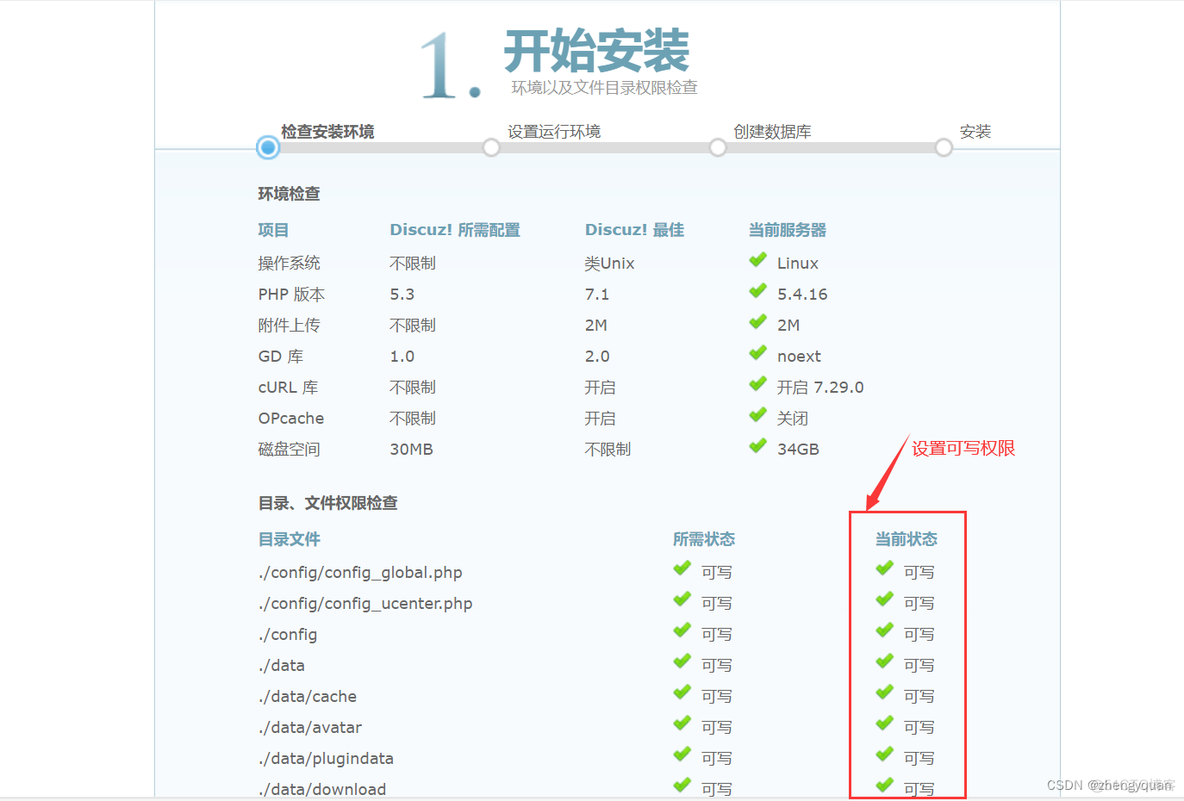Click the OPcache row label
Viewport: 1184px width, 801px height.
point(291,417)
